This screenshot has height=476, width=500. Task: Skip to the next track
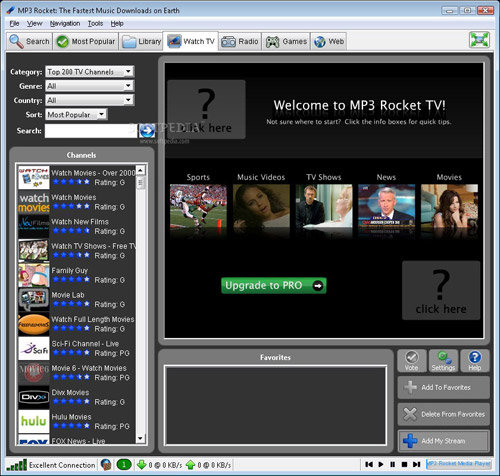416,464
